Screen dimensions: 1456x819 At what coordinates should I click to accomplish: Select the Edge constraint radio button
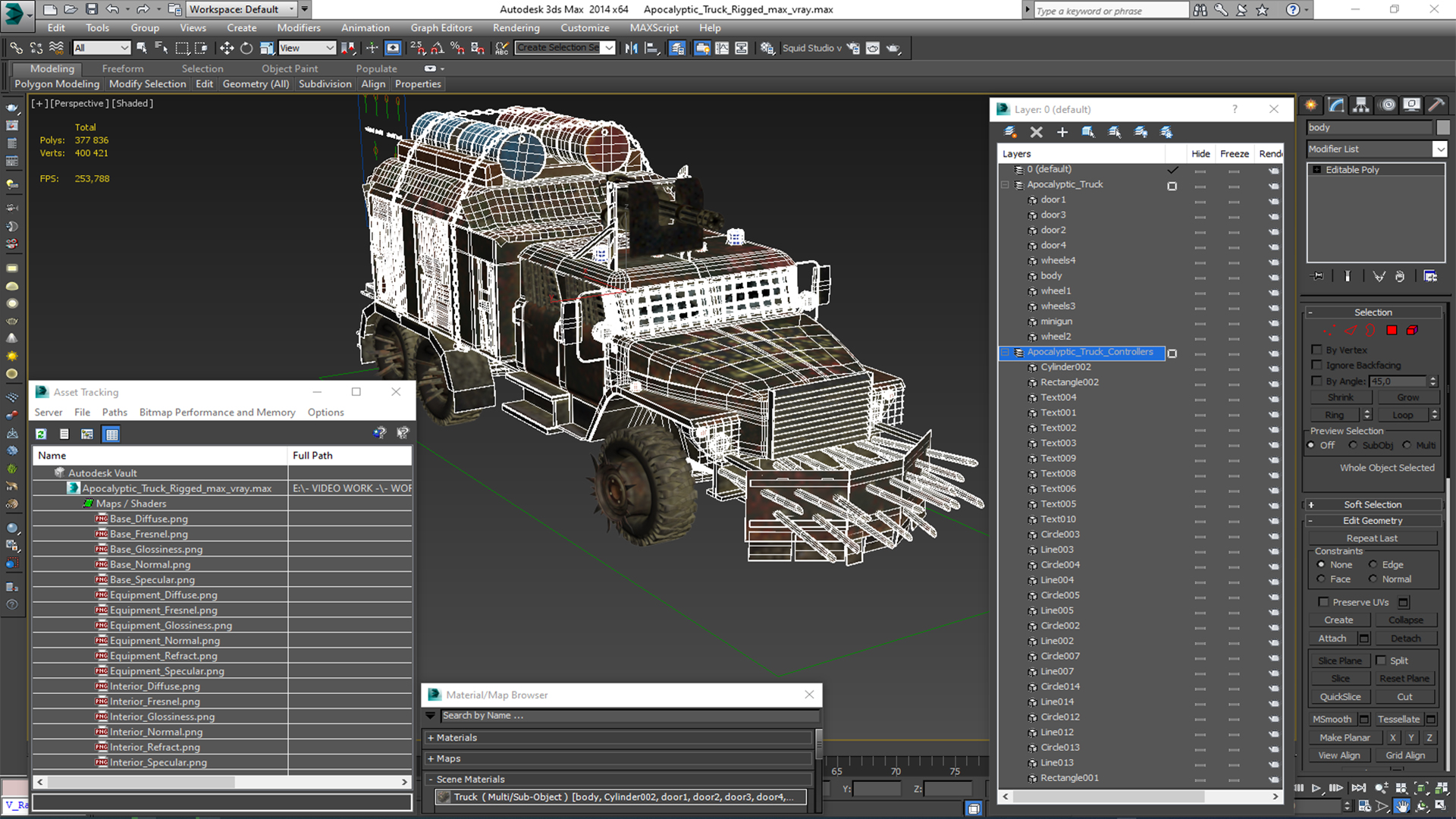click(1373, 564)
